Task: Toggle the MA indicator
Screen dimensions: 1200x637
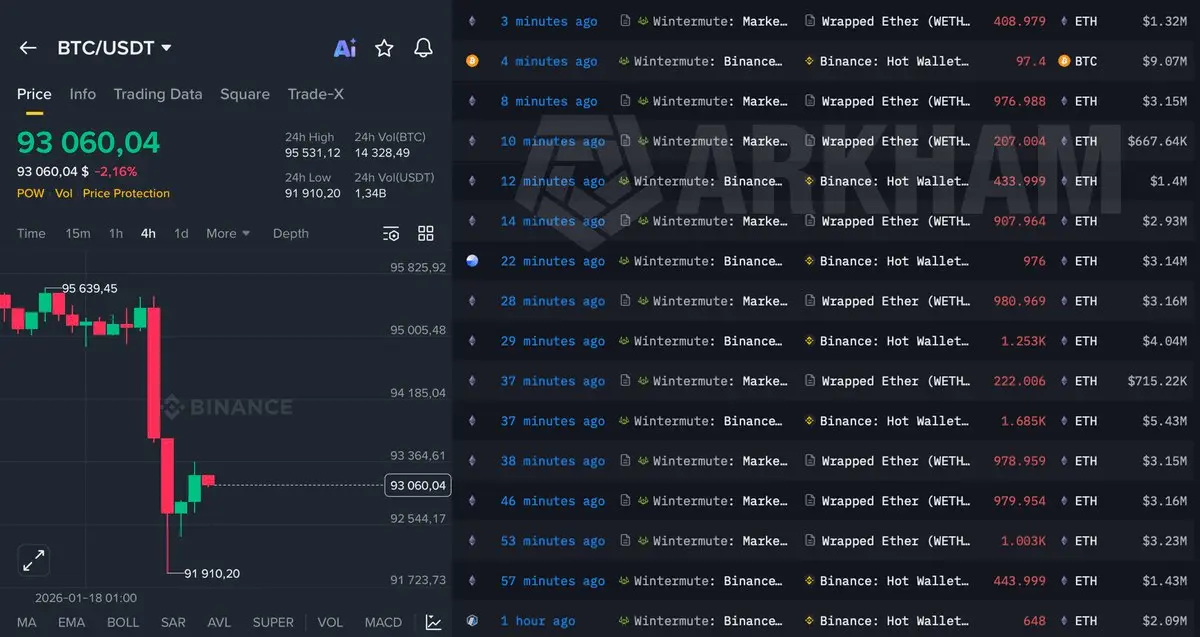Action: tap(27, 622)
